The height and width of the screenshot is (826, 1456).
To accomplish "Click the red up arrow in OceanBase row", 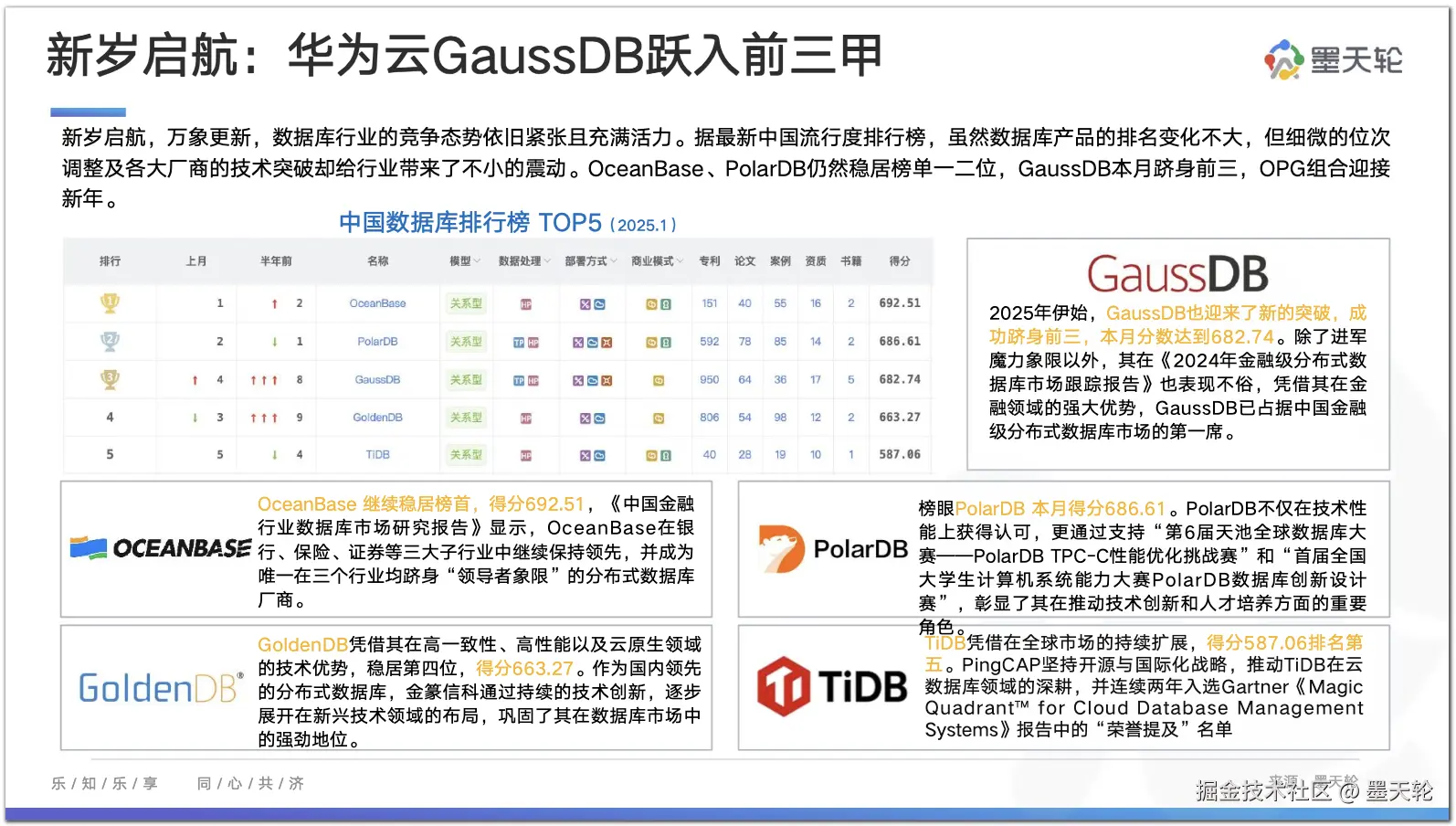I will coord(274,303).
